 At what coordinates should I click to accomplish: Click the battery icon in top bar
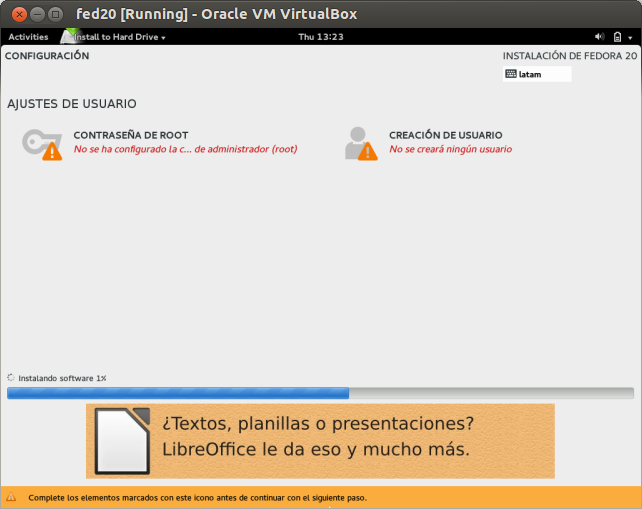click(x=617, y=37)
